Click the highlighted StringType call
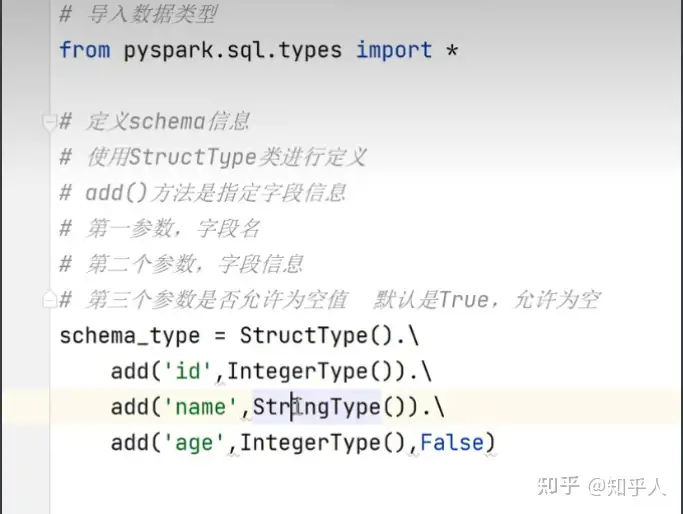The image size is (683, 514). [x=317, y=407]
